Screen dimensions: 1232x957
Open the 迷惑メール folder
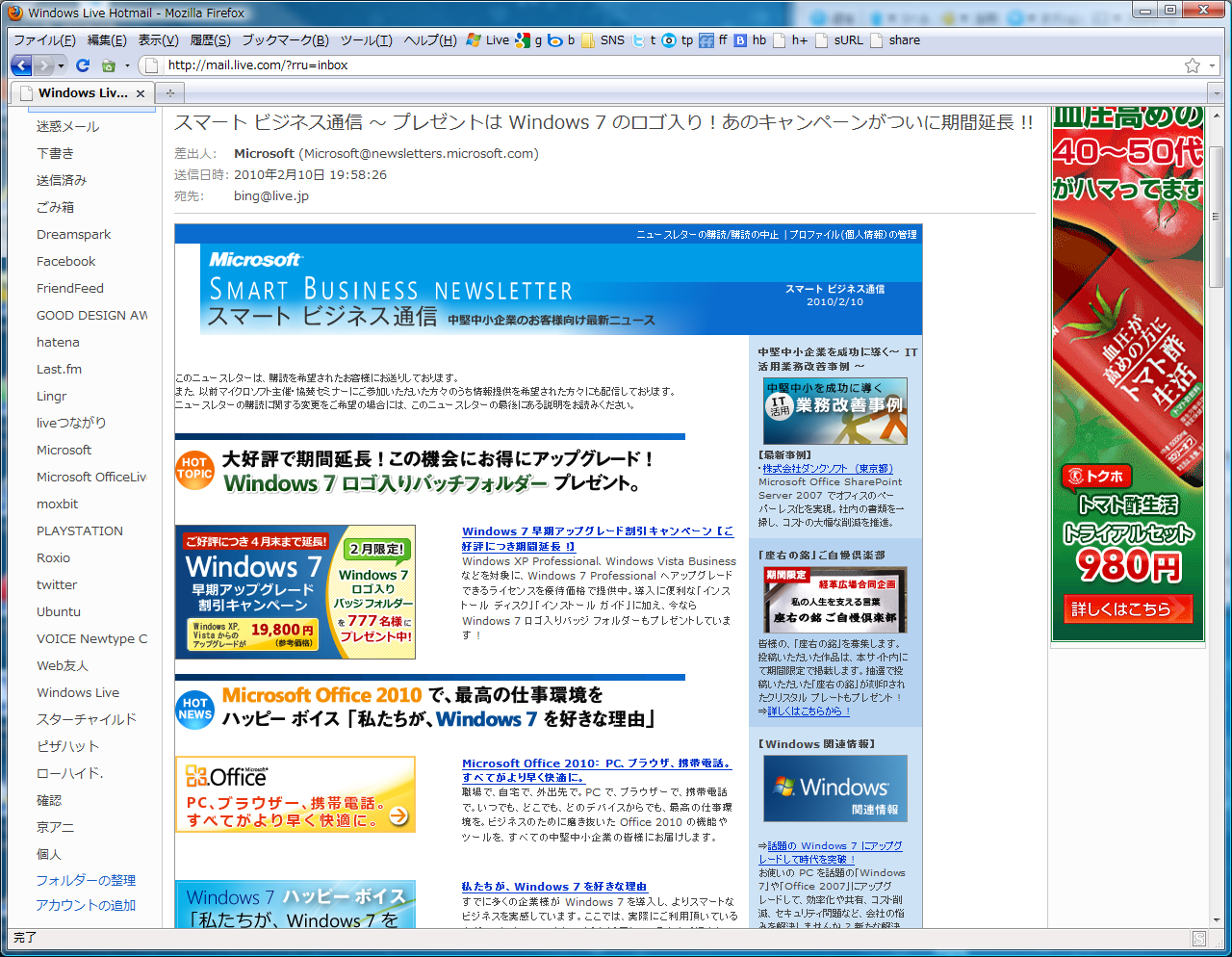(x=67, y=126)
